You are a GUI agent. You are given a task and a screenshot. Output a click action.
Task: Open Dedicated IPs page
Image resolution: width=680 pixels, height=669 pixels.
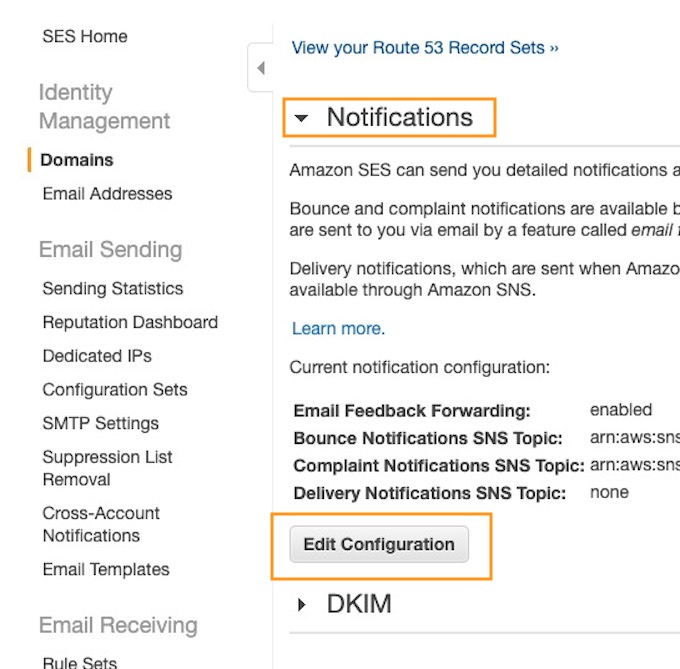tap(97, 356)
